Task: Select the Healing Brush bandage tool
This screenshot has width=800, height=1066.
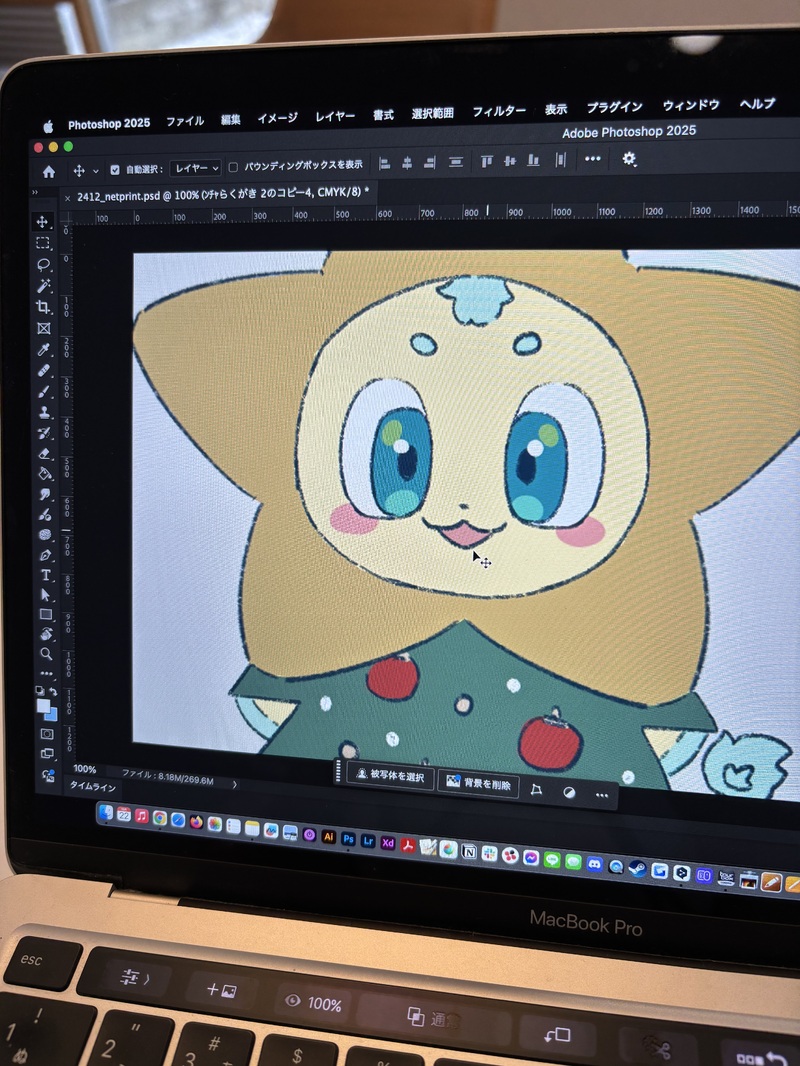Action: (44, 371)
